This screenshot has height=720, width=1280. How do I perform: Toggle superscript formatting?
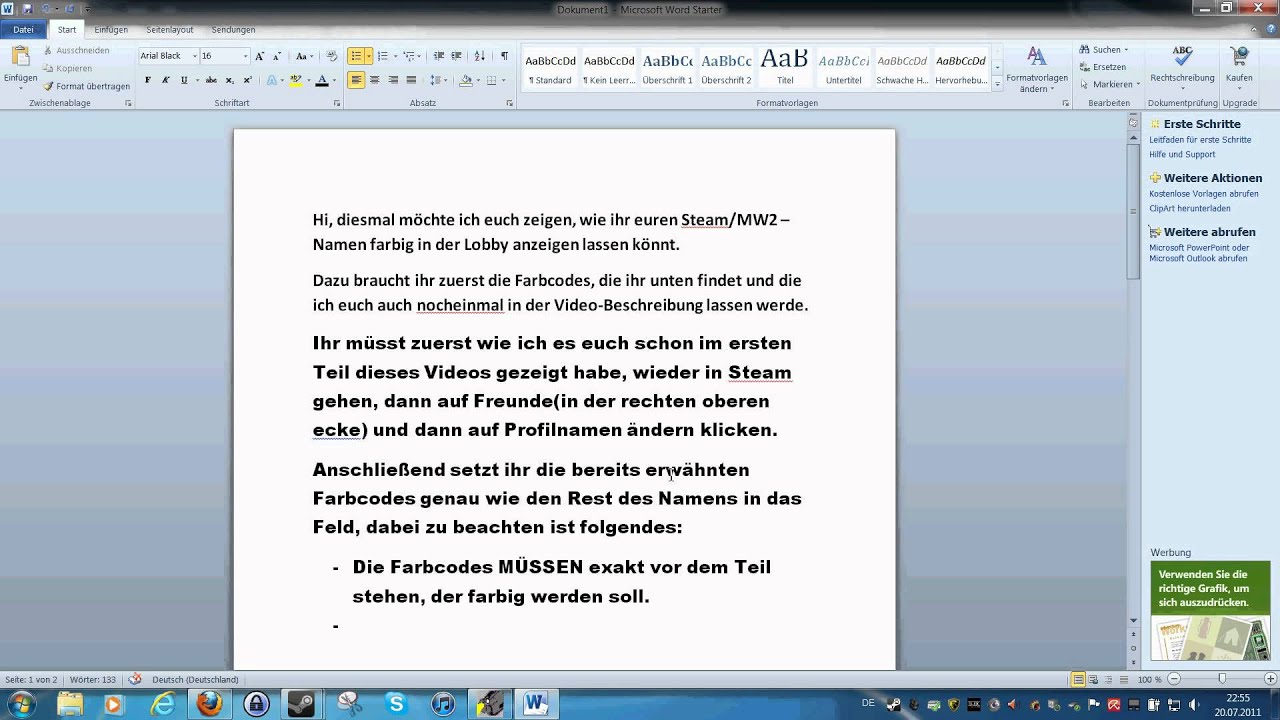(247, 80)
